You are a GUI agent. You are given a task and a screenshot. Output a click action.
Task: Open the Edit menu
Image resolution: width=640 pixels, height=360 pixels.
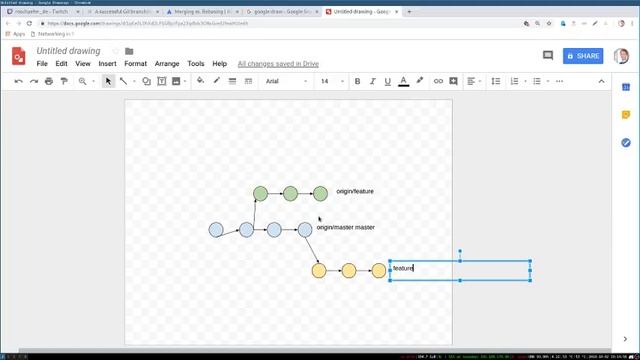coord(61,64)
